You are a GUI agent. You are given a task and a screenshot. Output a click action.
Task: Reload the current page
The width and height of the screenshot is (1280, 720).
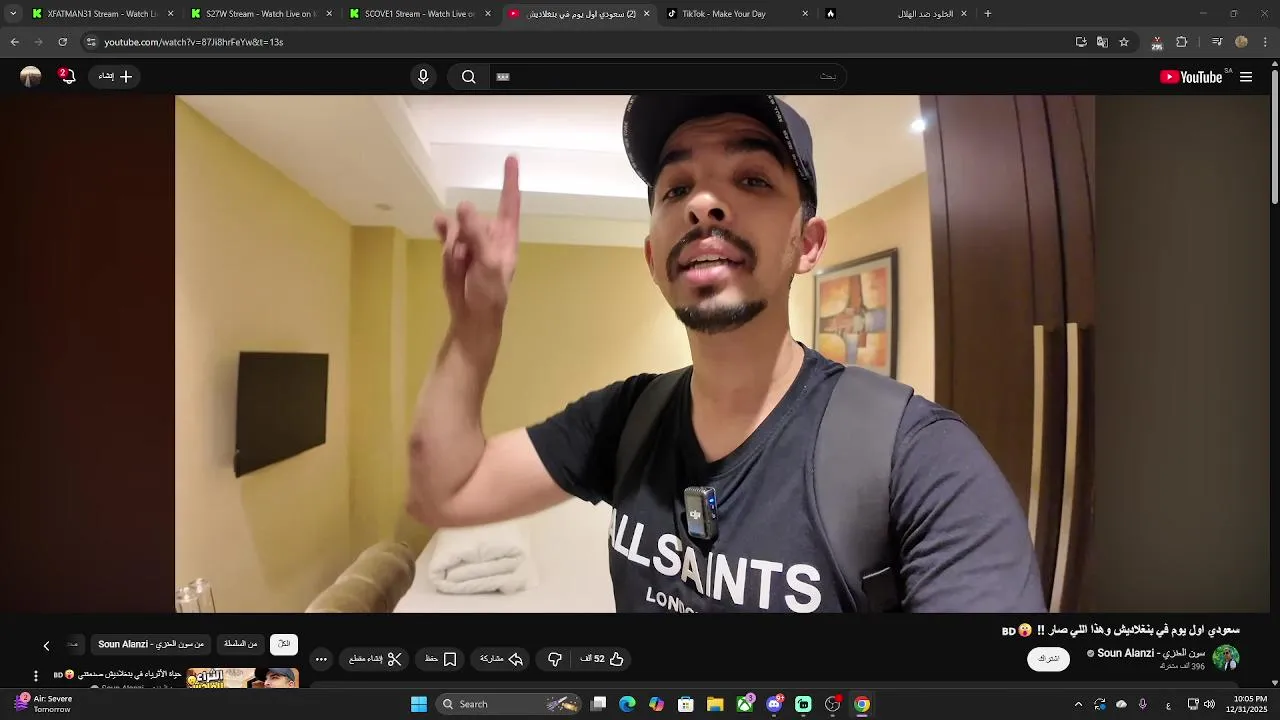point(62,42)
